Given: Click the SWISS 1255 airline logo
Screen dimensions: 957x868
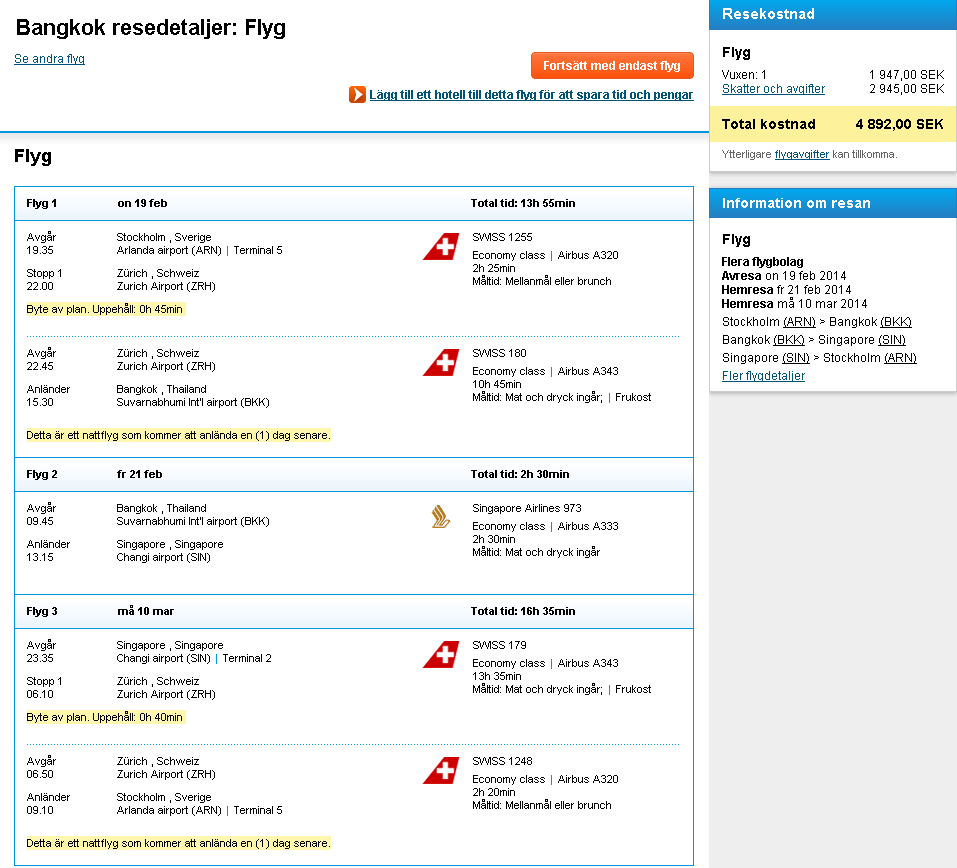Looking at the screenshot, I should coord(440,246).
